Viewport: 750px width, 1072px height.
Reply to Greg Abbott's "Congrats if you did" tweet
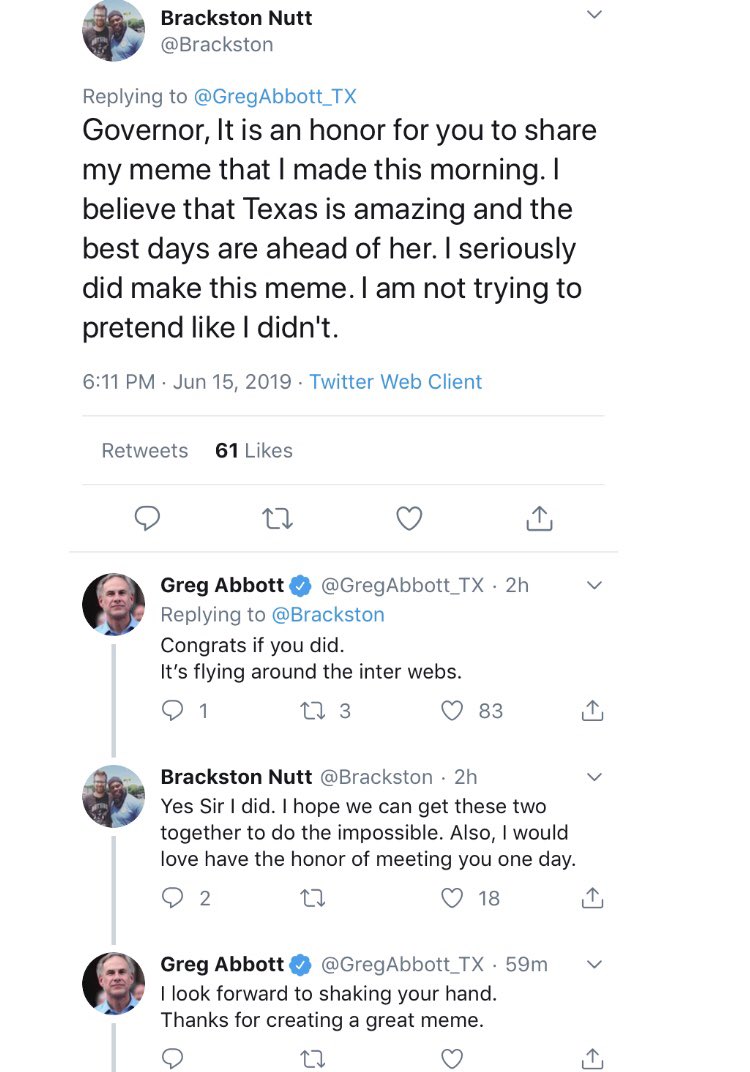pos(174,711)
